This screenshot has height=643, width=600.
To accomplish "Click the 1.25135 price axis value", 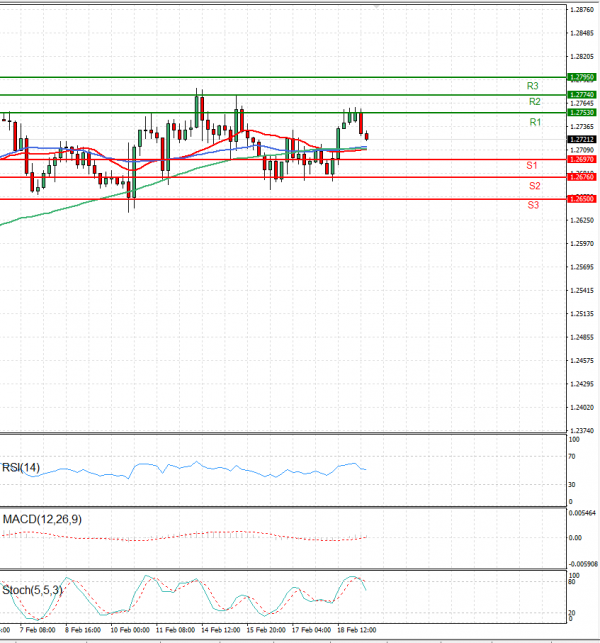I will (x=582, y=314).
